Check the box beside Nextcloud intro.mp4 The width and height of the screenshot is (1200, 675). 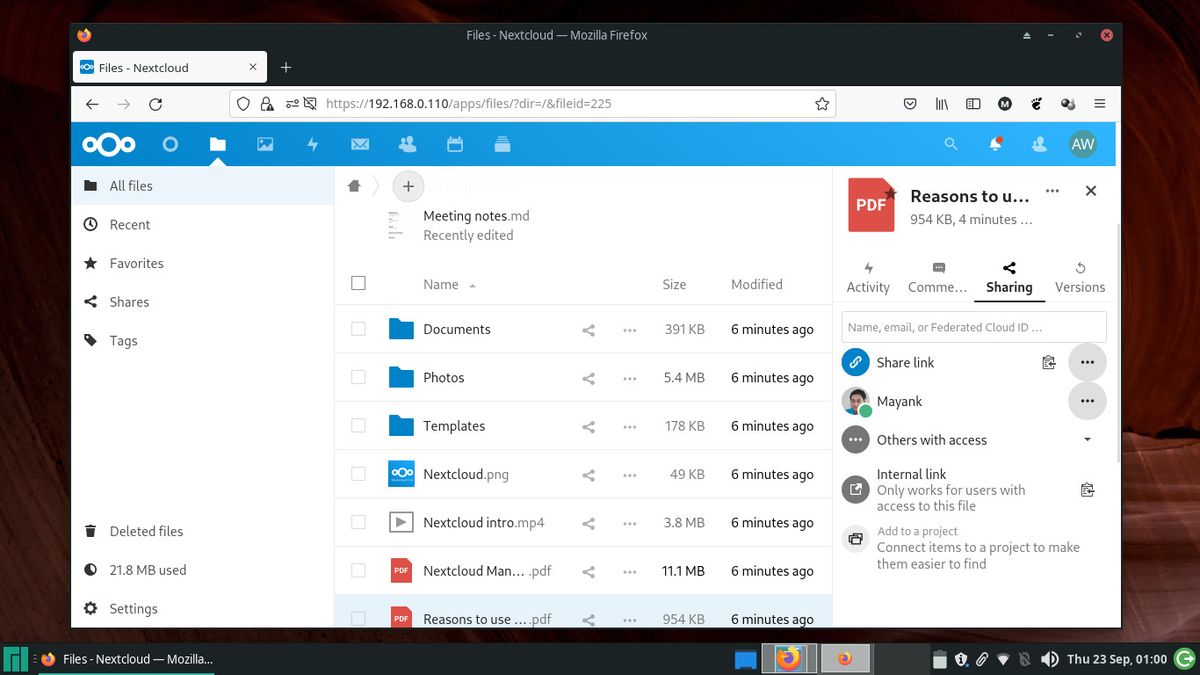pyautogui.click(x=358, y=522)
